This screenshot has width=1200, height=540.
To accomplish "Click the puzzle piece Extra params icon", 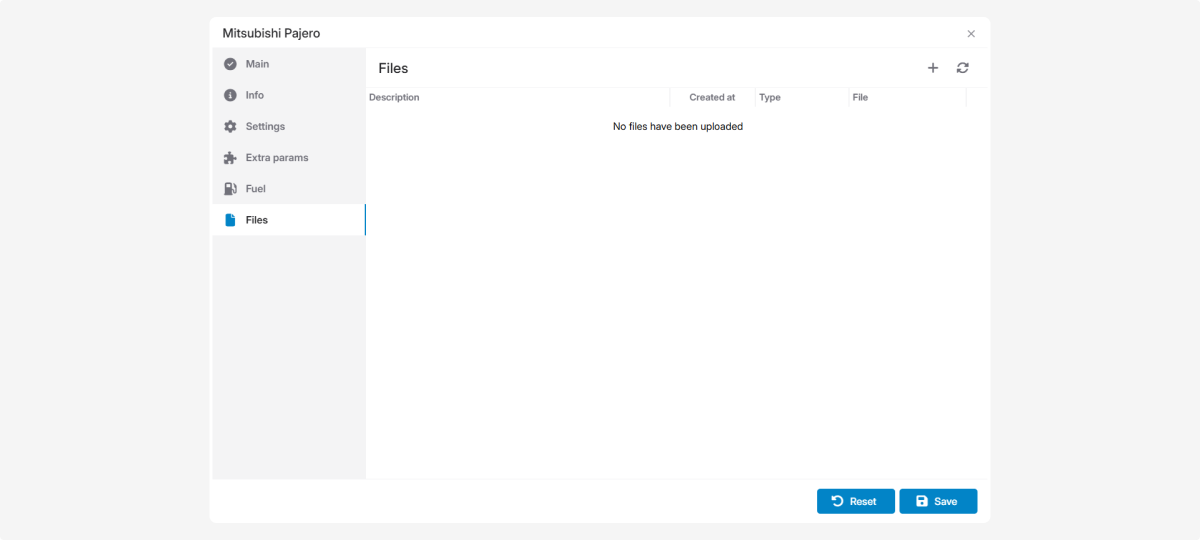I will [230, 158].
